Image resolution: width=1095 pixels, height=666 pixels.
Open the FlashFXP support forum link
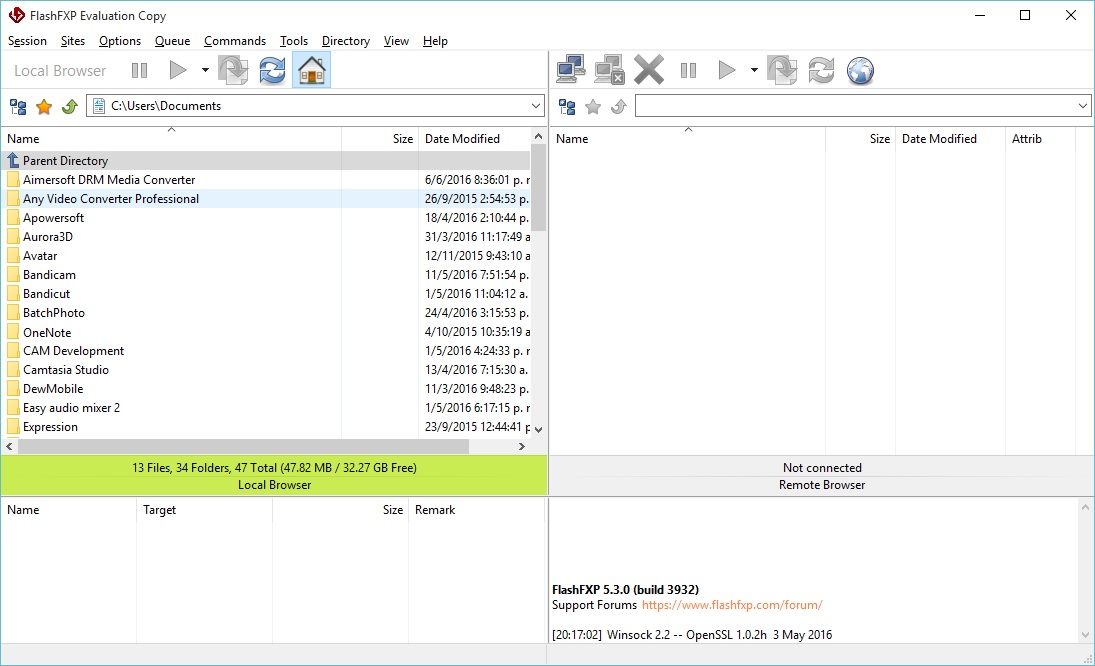[x=731, y=605]
